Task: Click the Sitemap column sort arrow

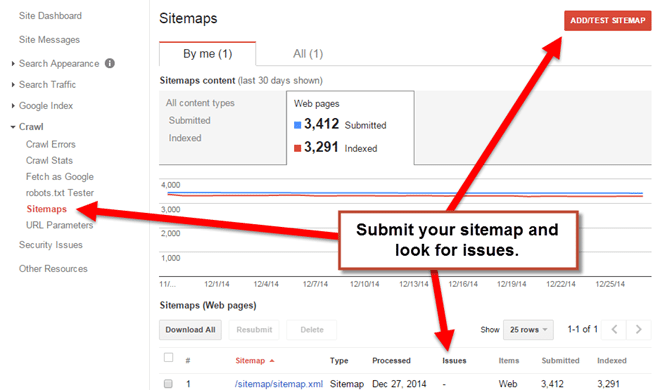Action: (272, 361)
